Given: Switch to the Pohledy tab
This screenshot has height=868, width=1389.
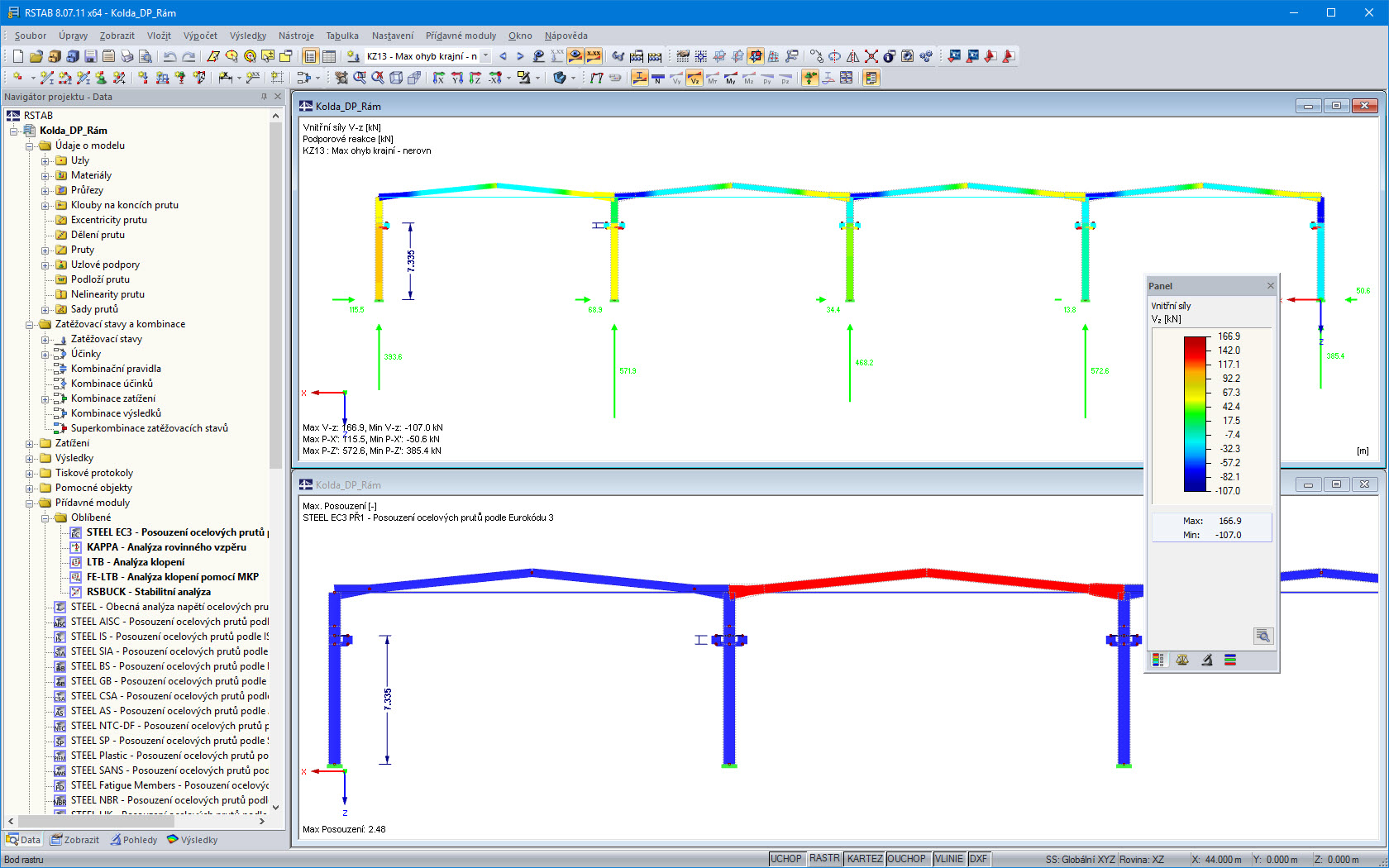Looking at the screenshot, I should tap(134, 840).
